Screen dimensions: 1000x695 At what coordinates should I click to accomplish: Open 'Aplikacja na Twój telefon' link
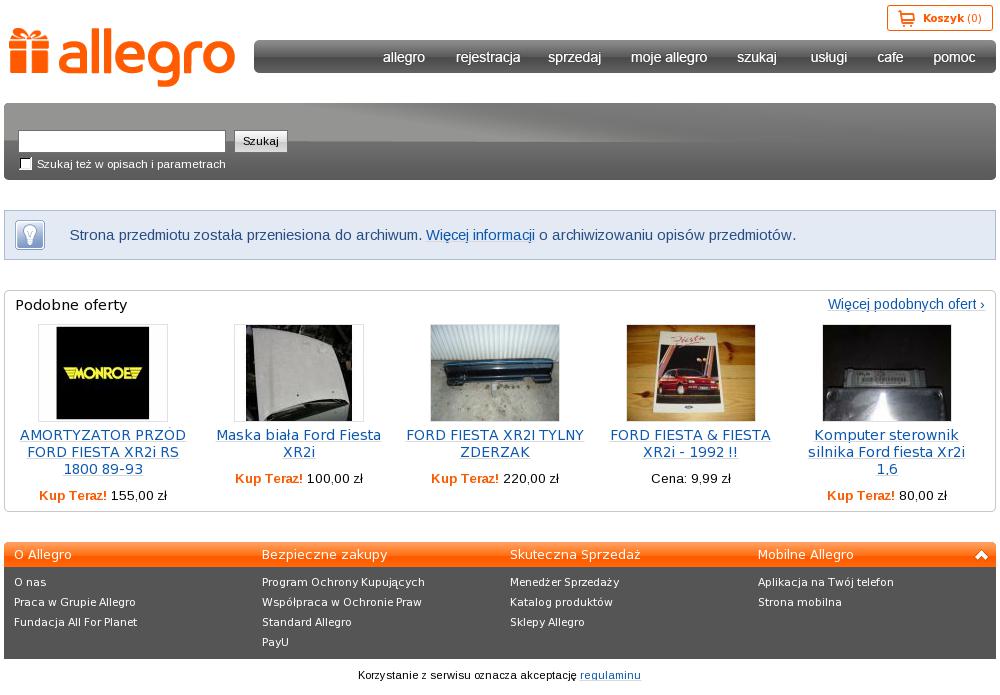826,583
